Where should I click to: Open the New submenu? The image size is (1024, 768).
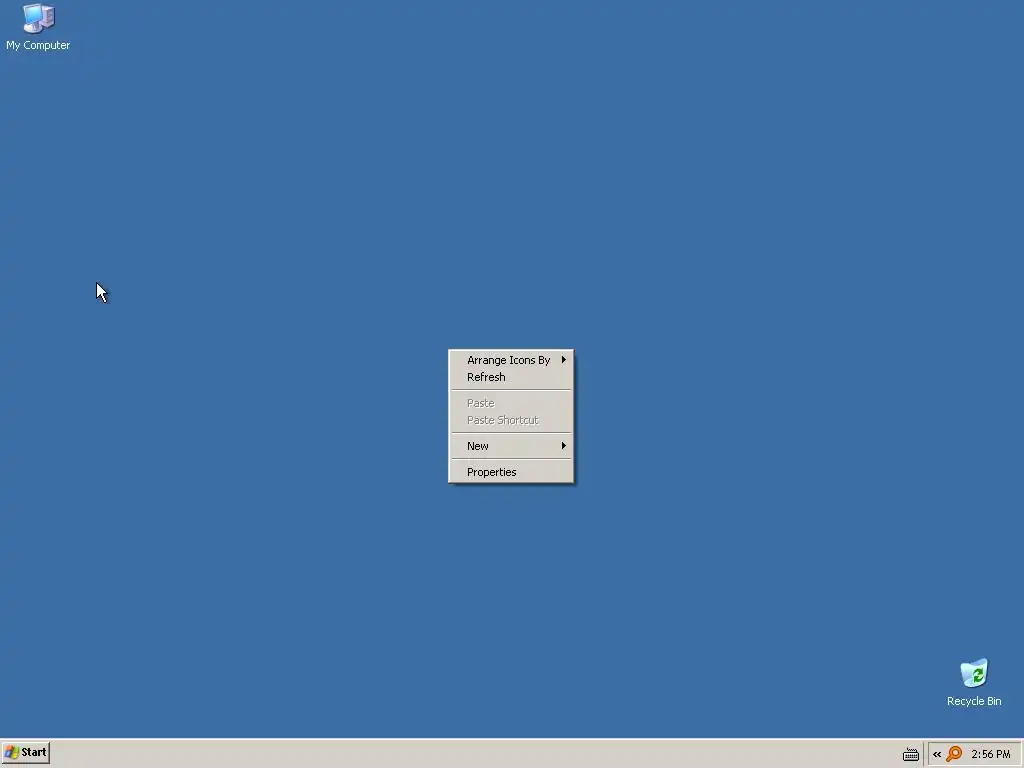coord(511,446)
